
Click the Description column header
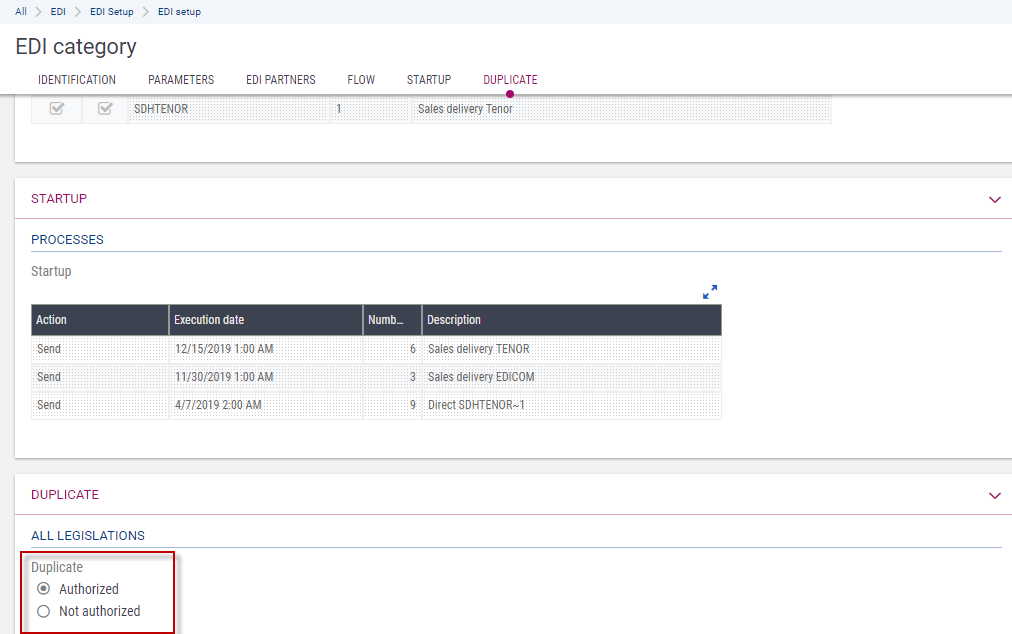coord(570,320)
